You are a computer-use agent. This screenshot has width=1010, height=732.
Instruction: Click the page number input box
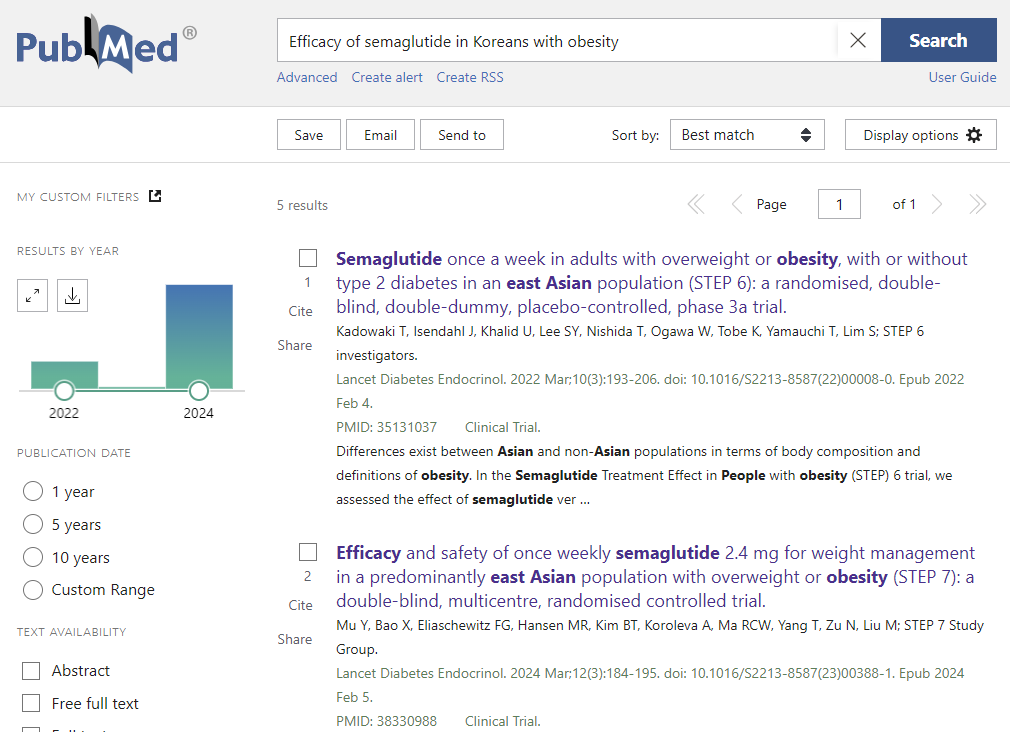839,204
